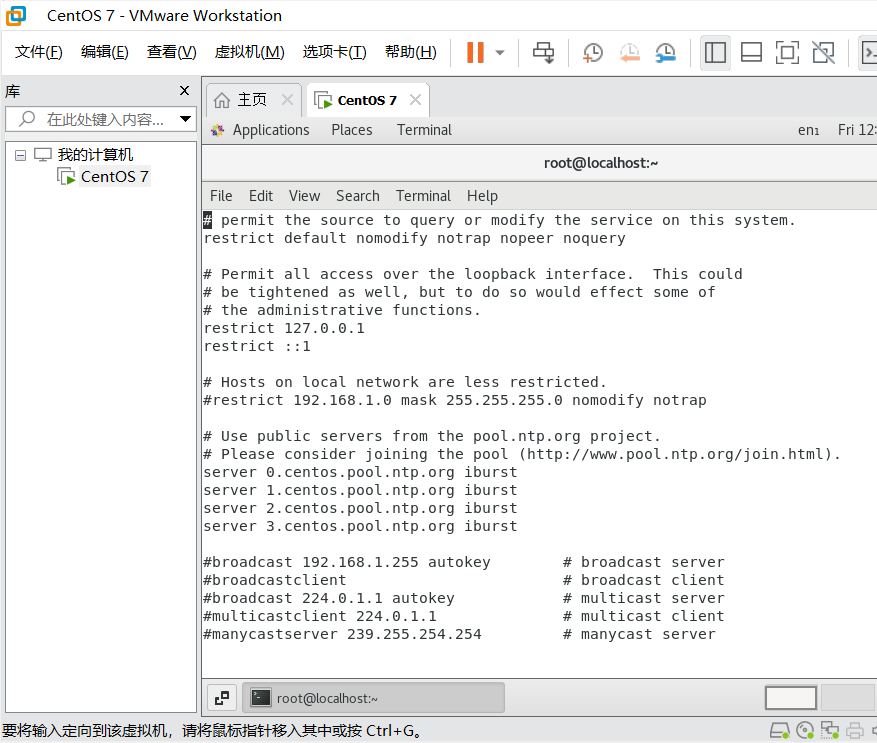
Task: Pause the virtual machine
Action: [475, 53]
